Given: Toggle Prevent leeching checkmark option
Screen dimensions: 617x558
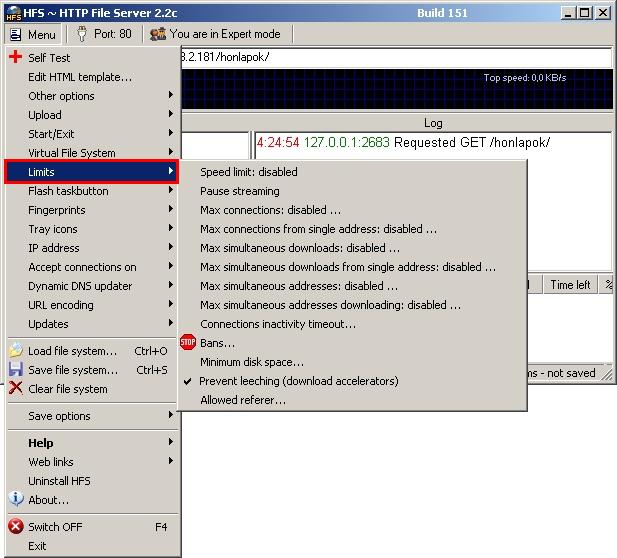Looking at the screenshot, I should [x=352, y=381].
